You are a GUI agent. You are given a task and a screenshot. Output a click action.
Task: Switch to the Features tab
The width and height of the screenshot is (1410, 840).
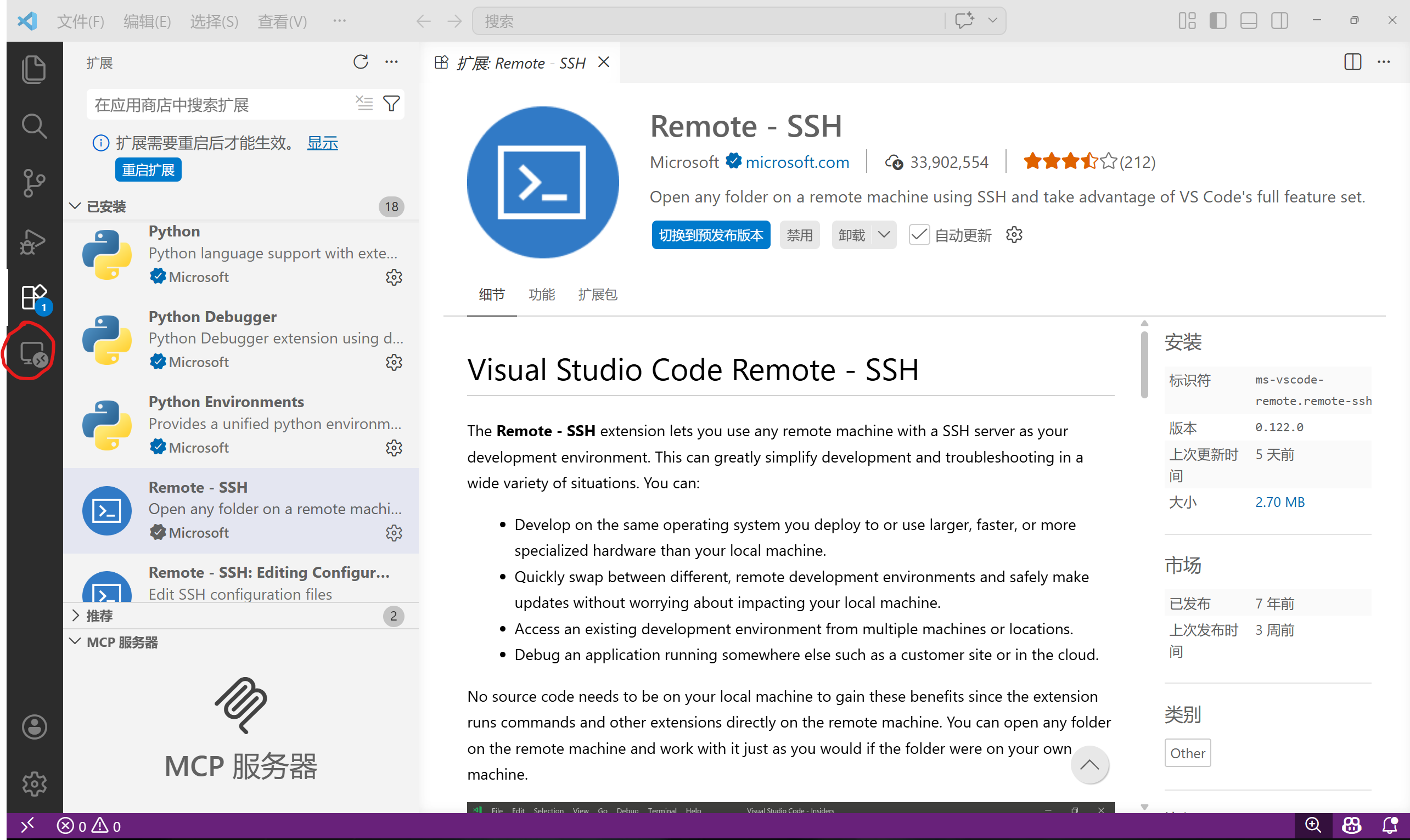tap(541, 294)
